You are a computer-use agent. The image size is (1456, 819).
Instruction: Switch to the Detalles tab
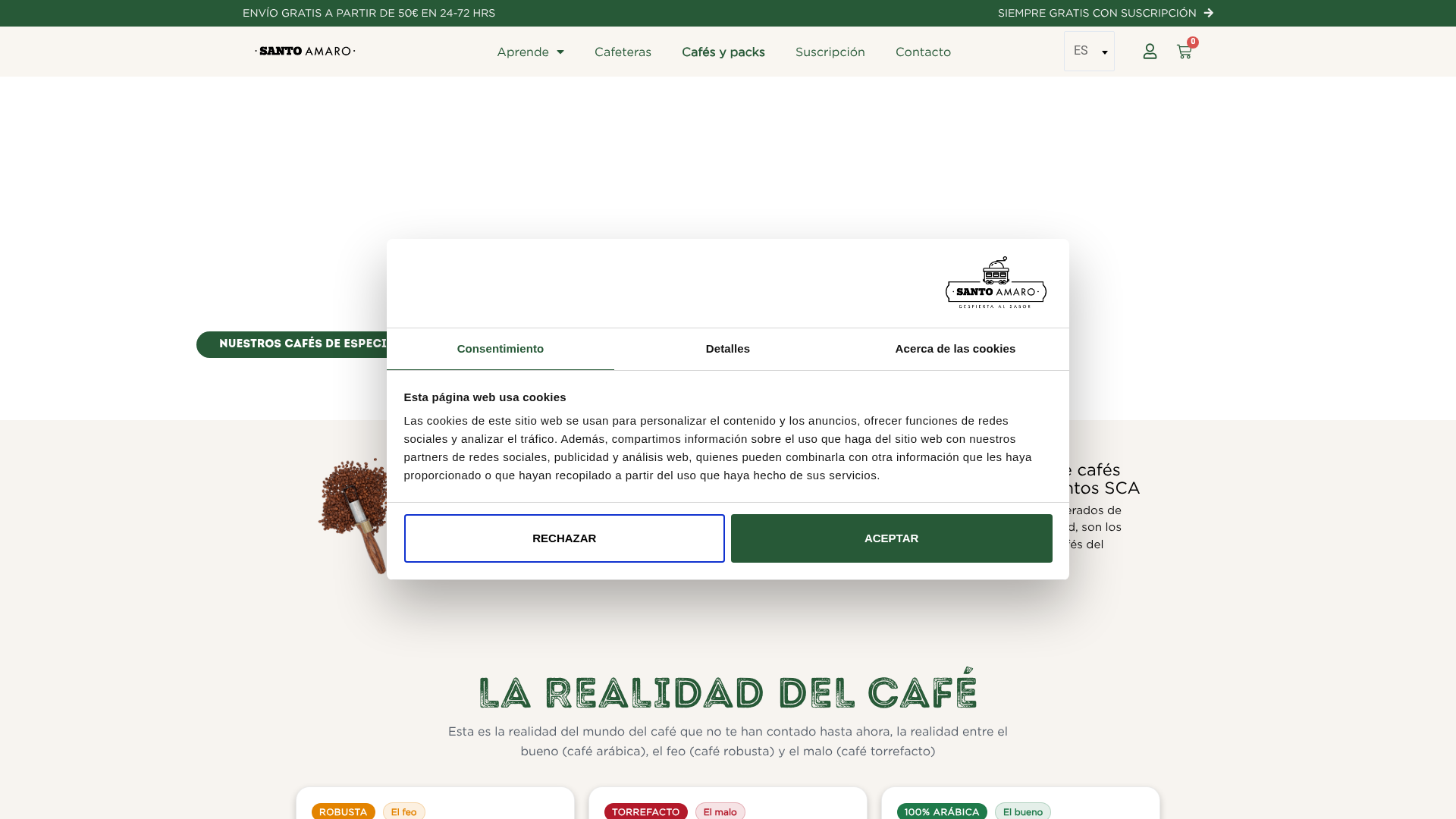click(727, 349)
